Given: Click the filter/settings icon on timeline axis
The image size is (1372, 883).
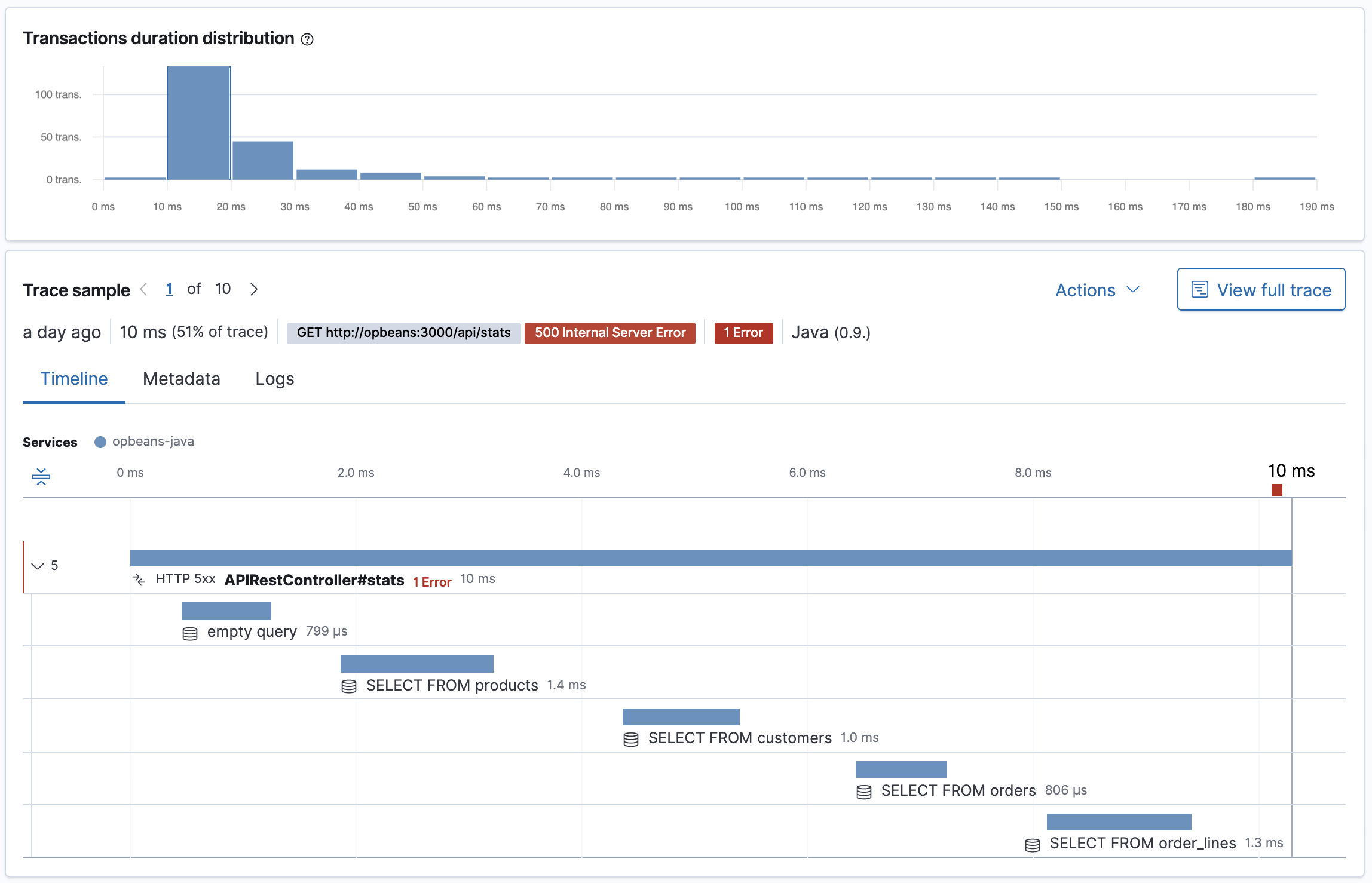Looking at the screenshot, I should coord(41,476).
